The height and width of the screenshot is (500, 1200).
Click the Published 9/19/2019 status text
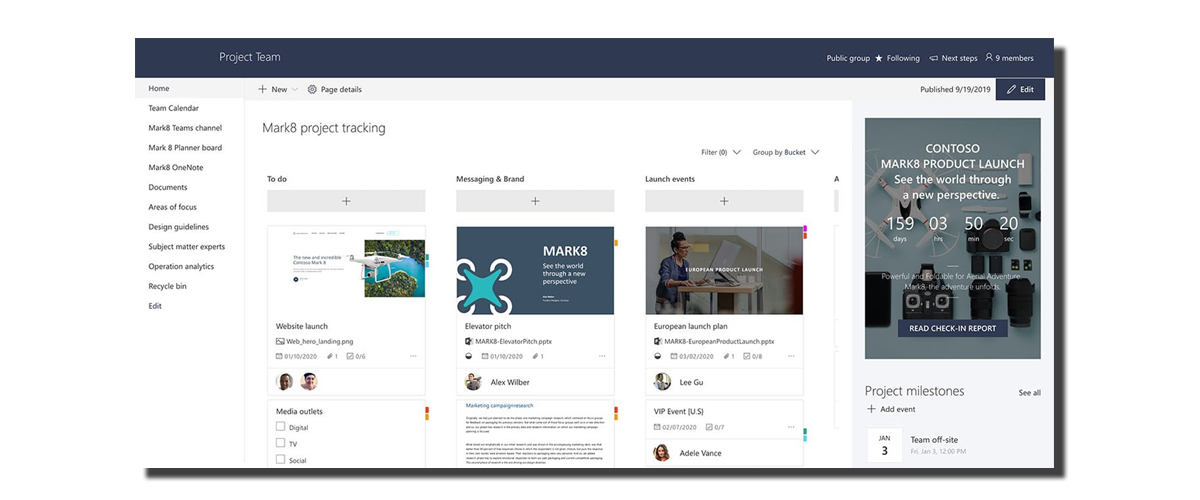(x=955, y=90)
